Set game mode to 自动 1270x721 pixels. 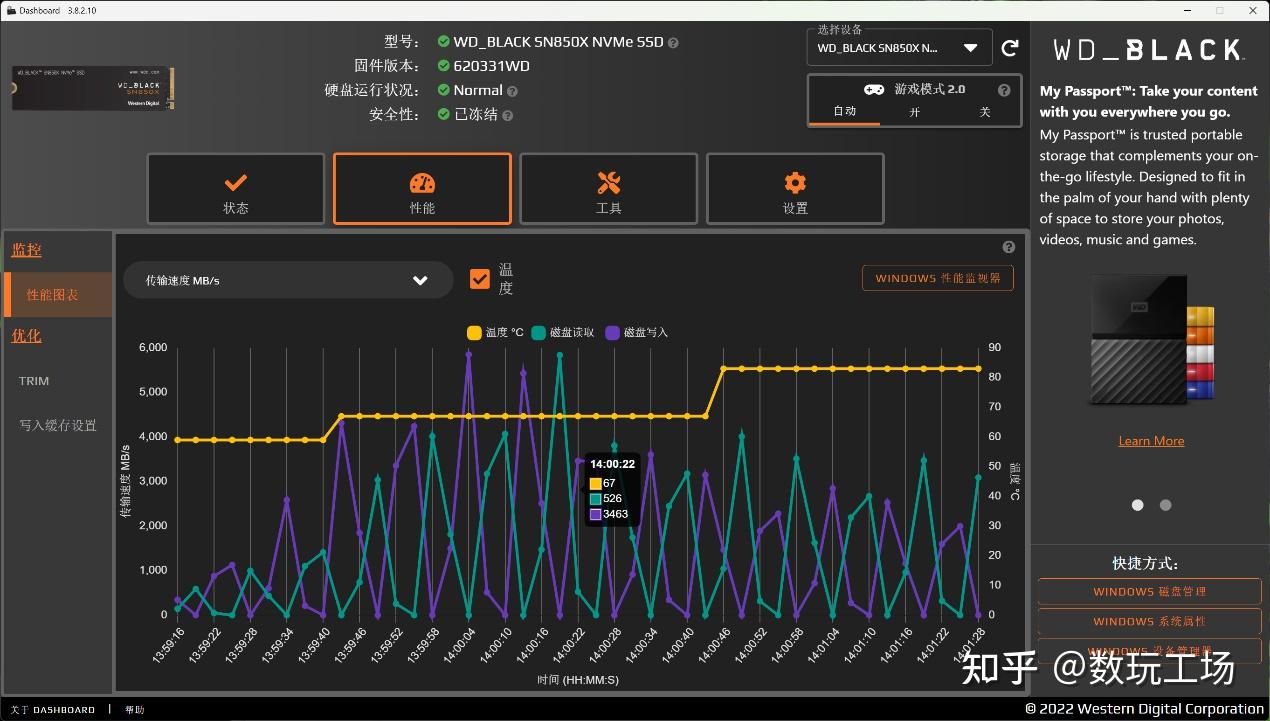click(x=845, y=112)
